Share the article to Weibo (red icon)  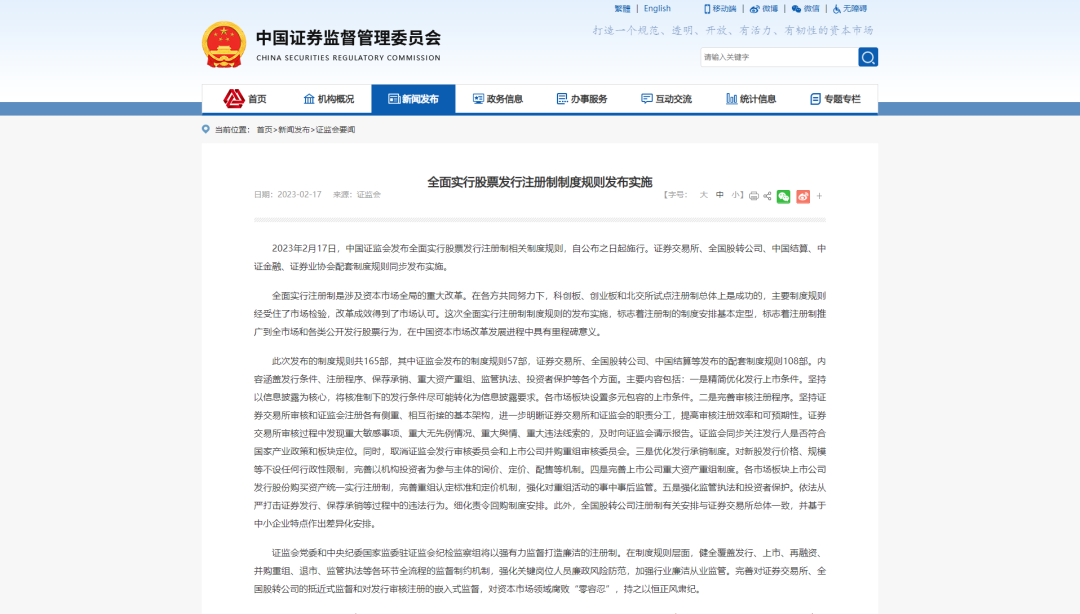(802, 197)
